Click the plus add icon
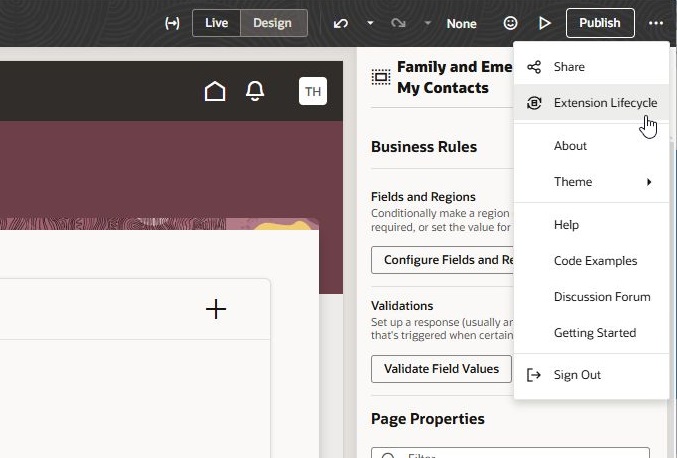Image resolution: width=677 pixels, height=458 pixels. coord(216,309)
